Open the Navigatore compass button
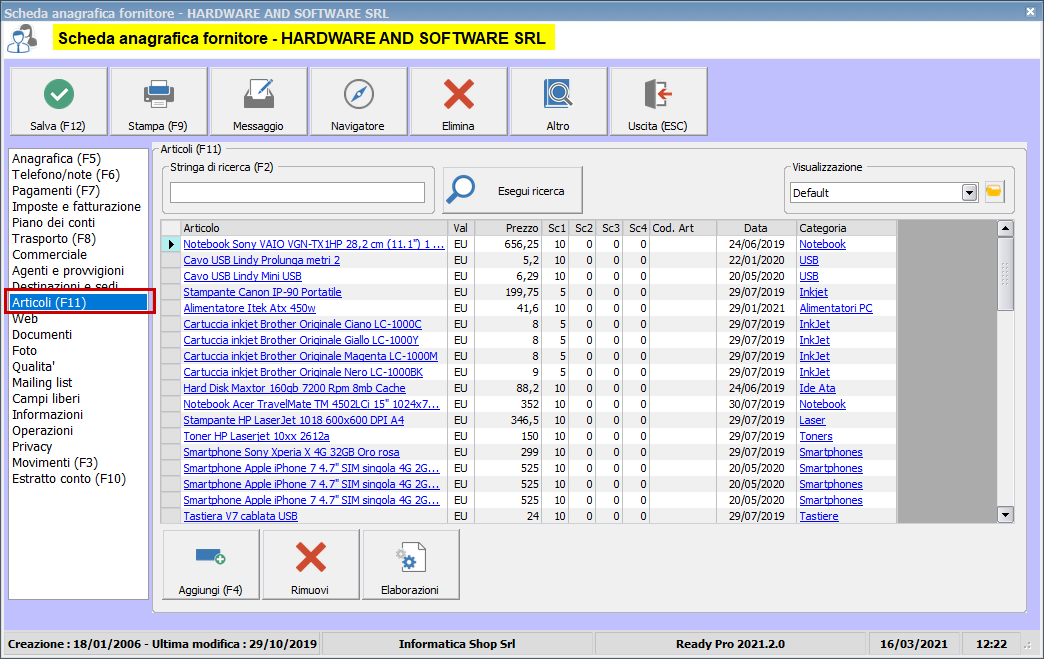This screenshot has width=1044, height=659. (358, 102)
